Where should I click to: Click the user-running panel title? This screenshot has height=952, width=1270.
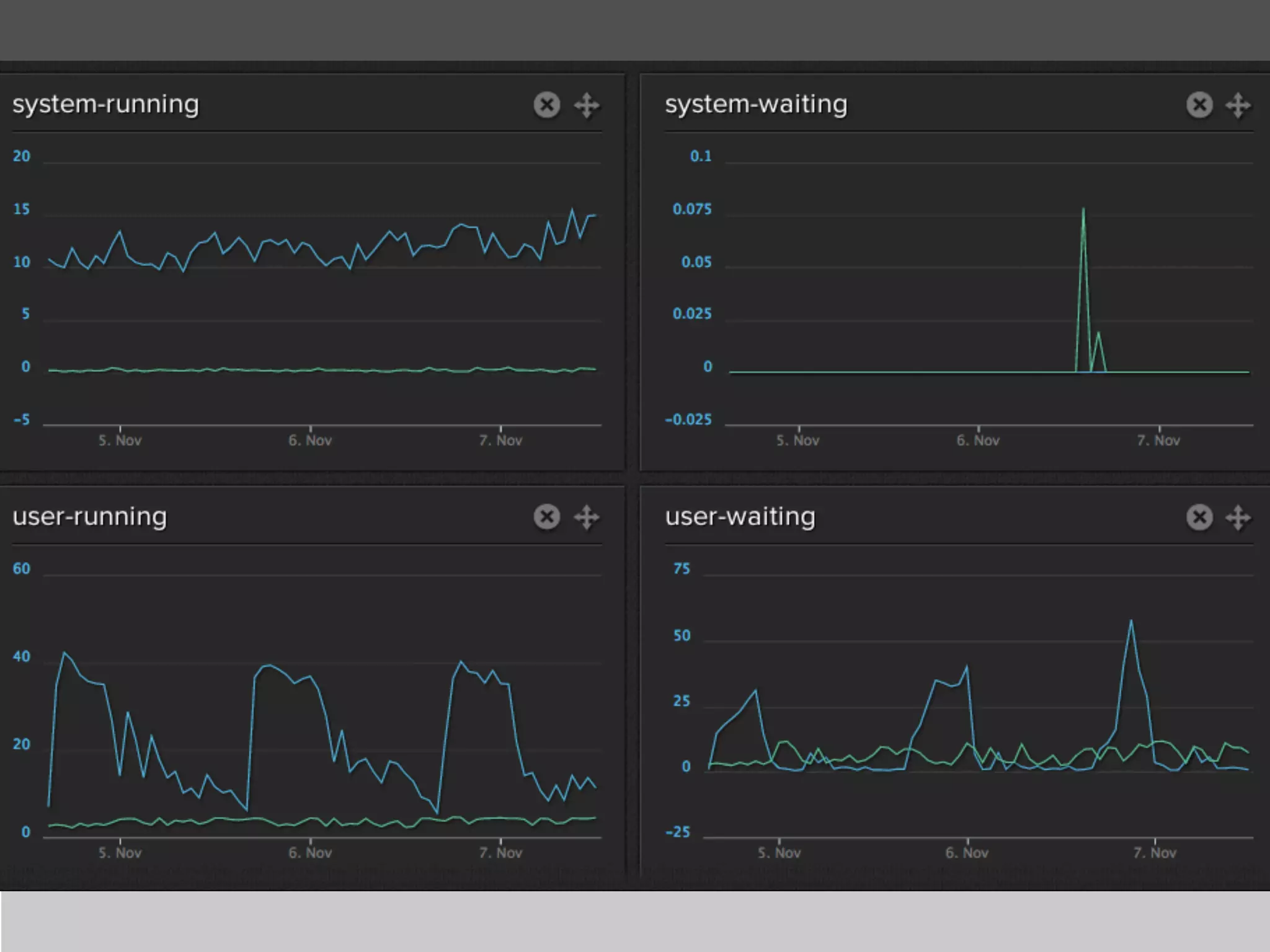click(90, 516)
